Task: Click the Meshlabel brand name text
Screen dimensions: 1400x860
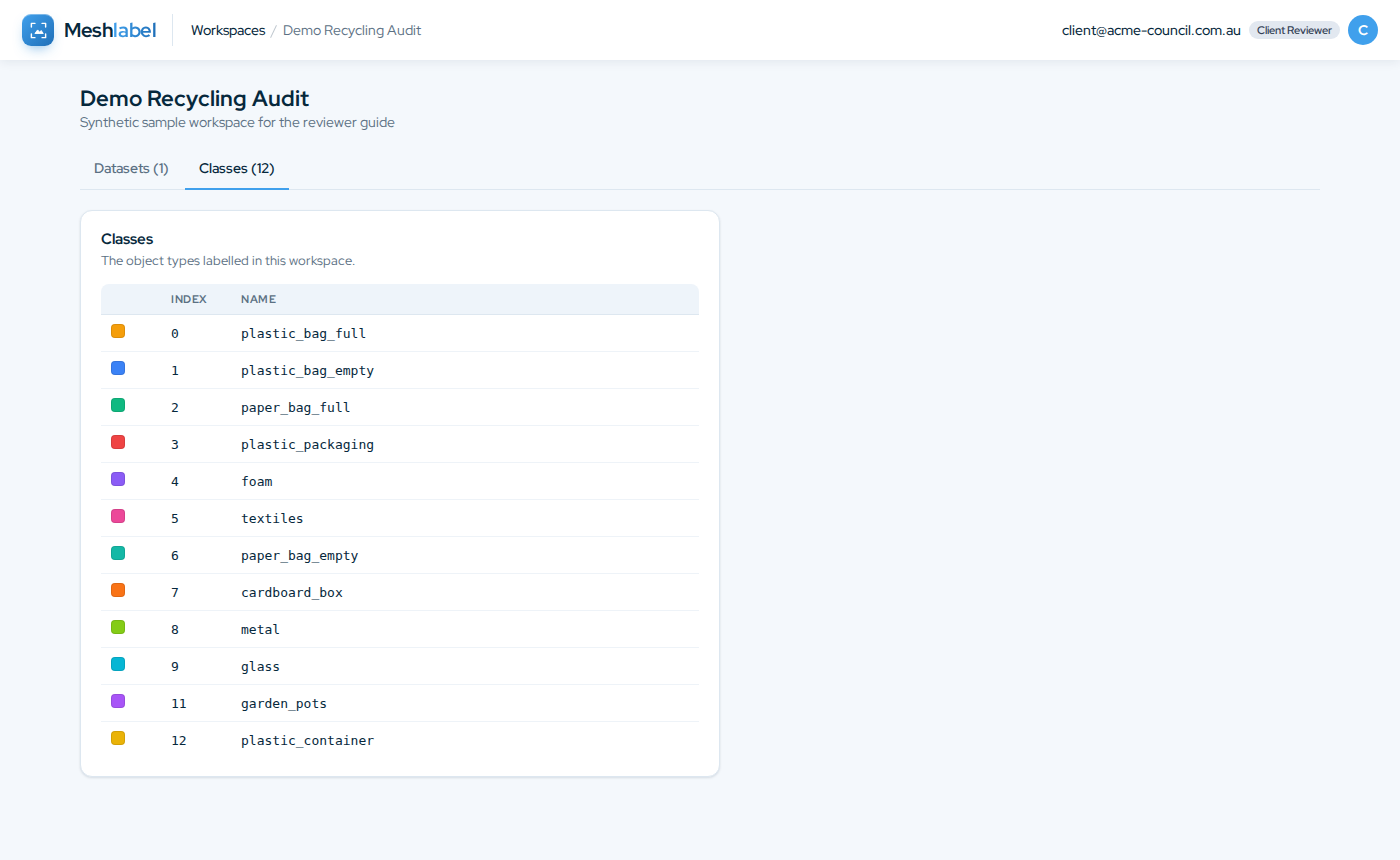Action: point(110,30)
